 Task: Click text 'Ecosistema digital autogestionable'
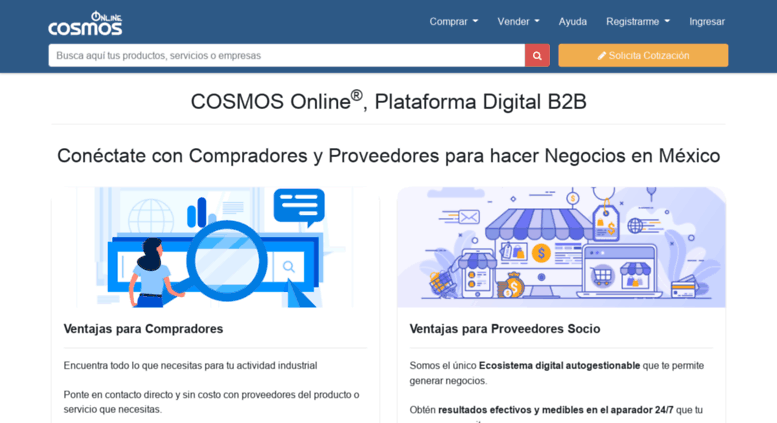tap(559, 366)
